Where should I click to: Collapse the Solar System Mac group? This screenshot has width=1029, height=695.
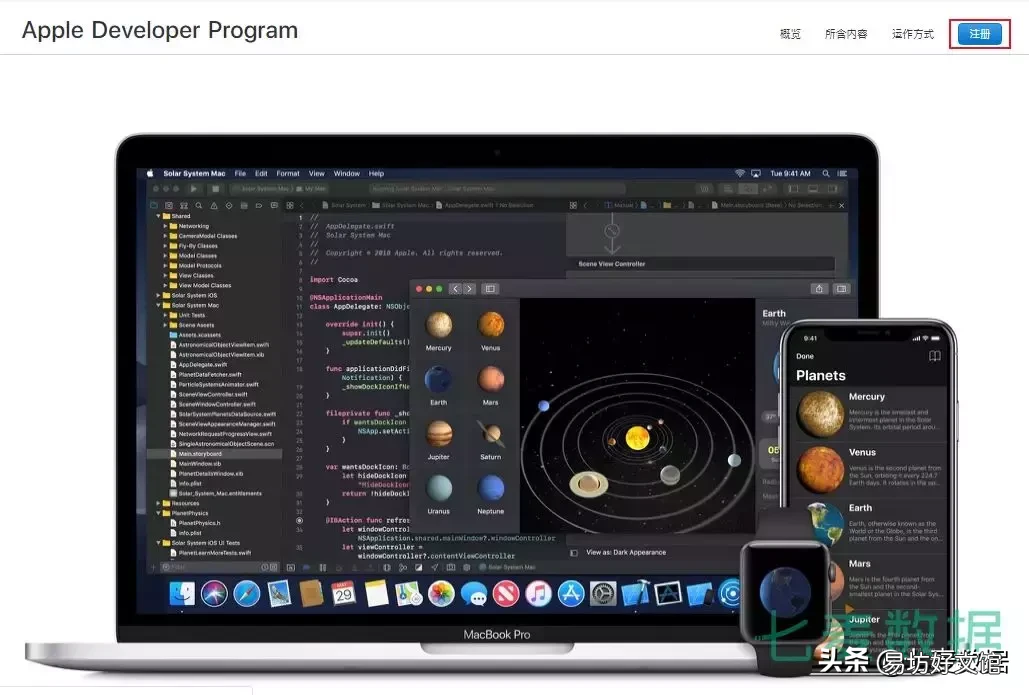point(158,305)
